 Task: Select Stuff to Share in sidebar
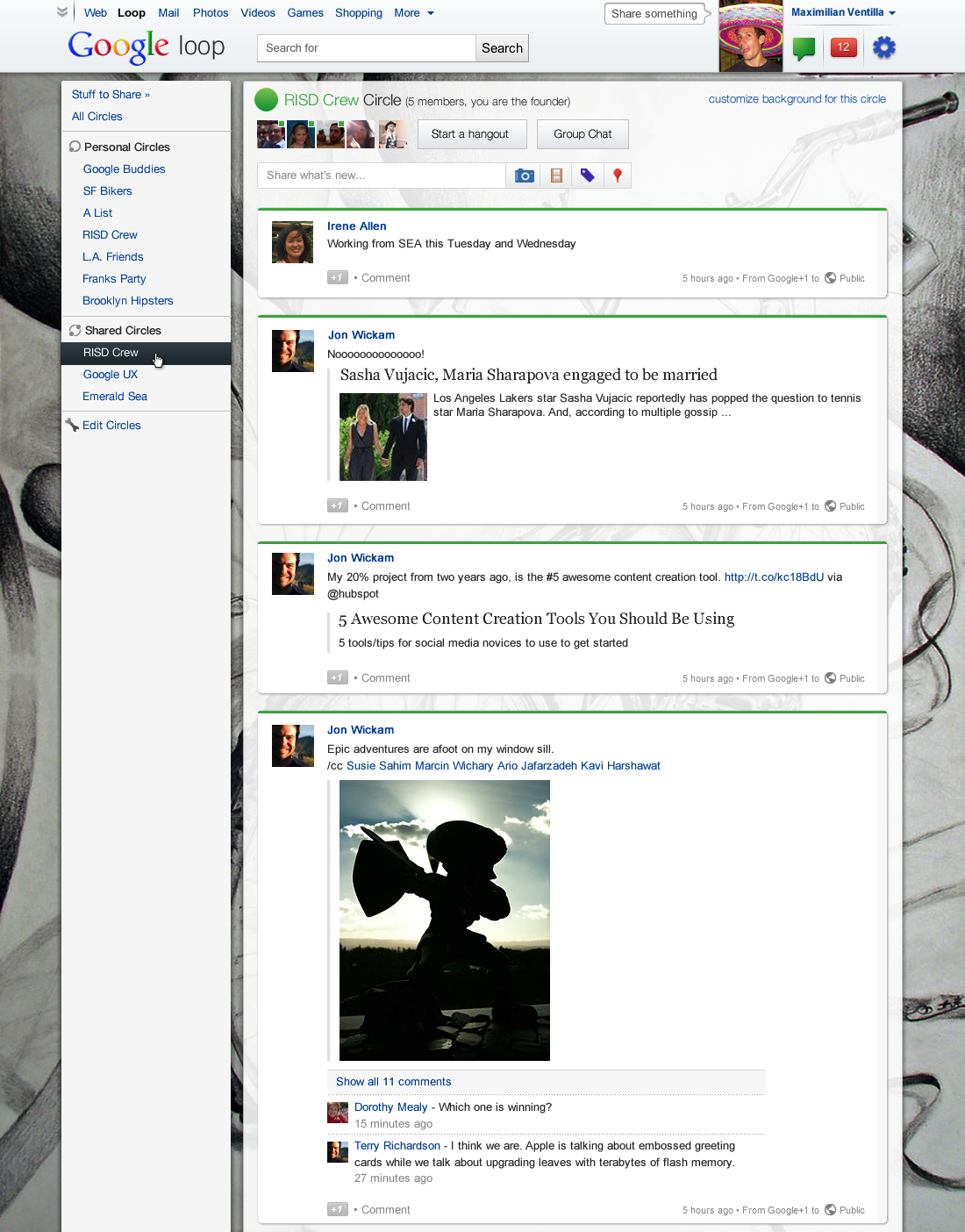coord(111,95)
